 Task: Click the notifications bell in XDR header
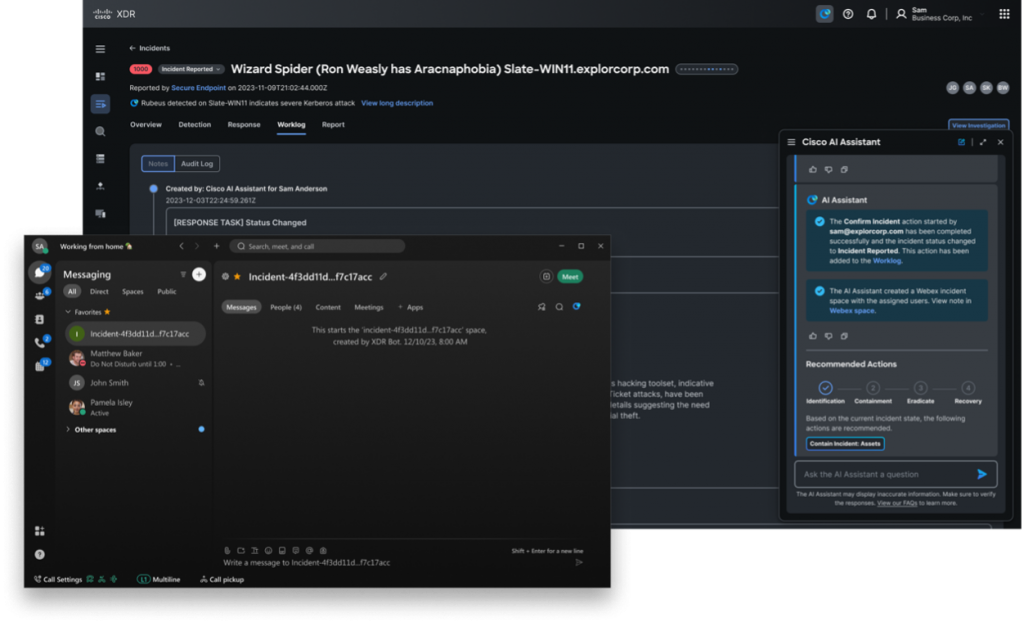pos(871,14)
